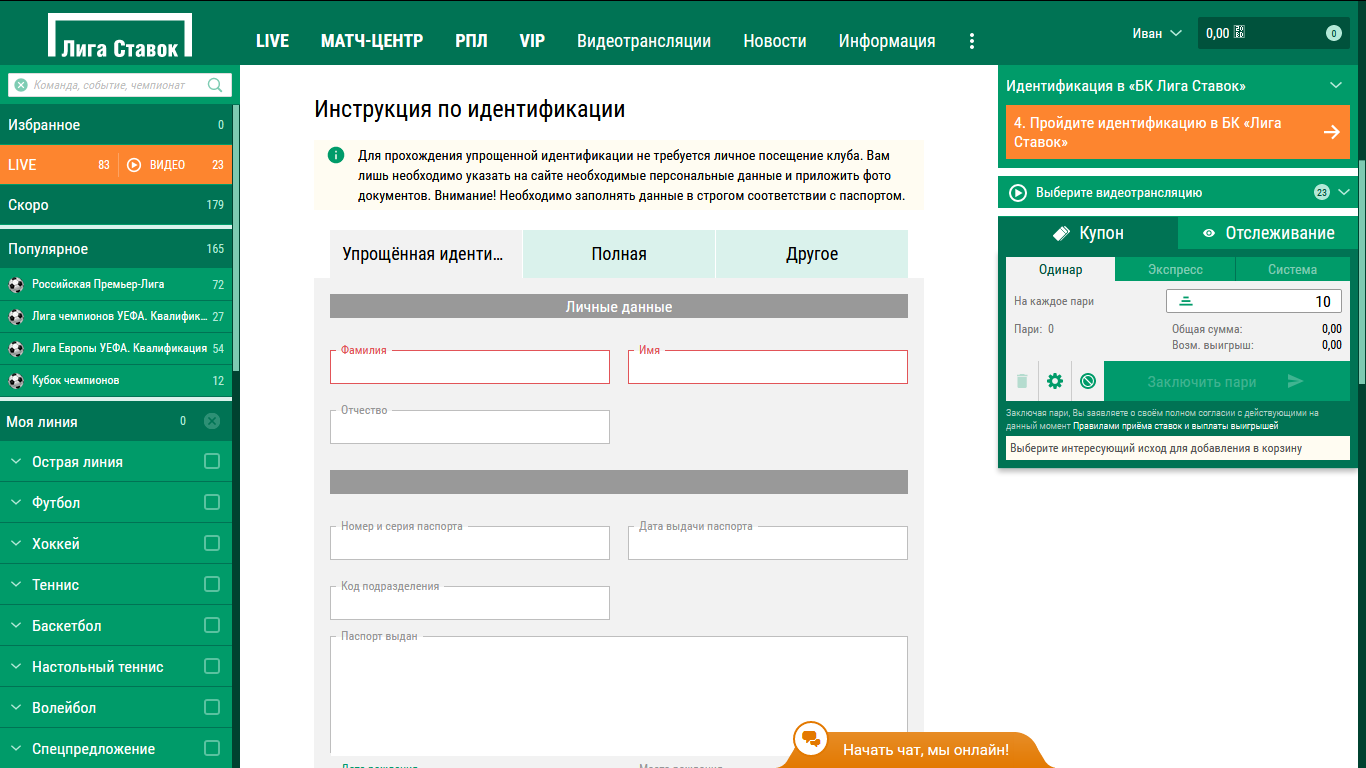Open the Правилами приёма ставок link
This screenshot has height=768, width=1366.
[1175, 426]
